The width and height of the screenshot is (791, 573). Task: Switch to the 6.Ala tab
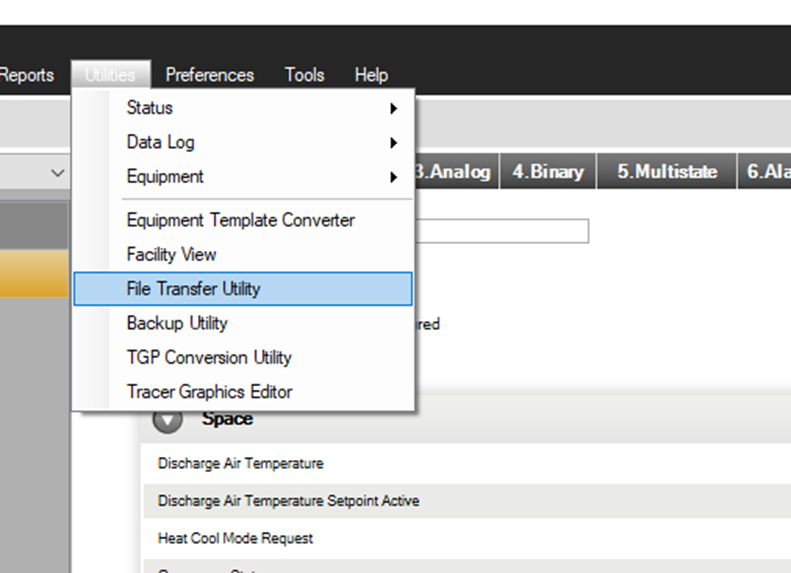tap(765, 171)
